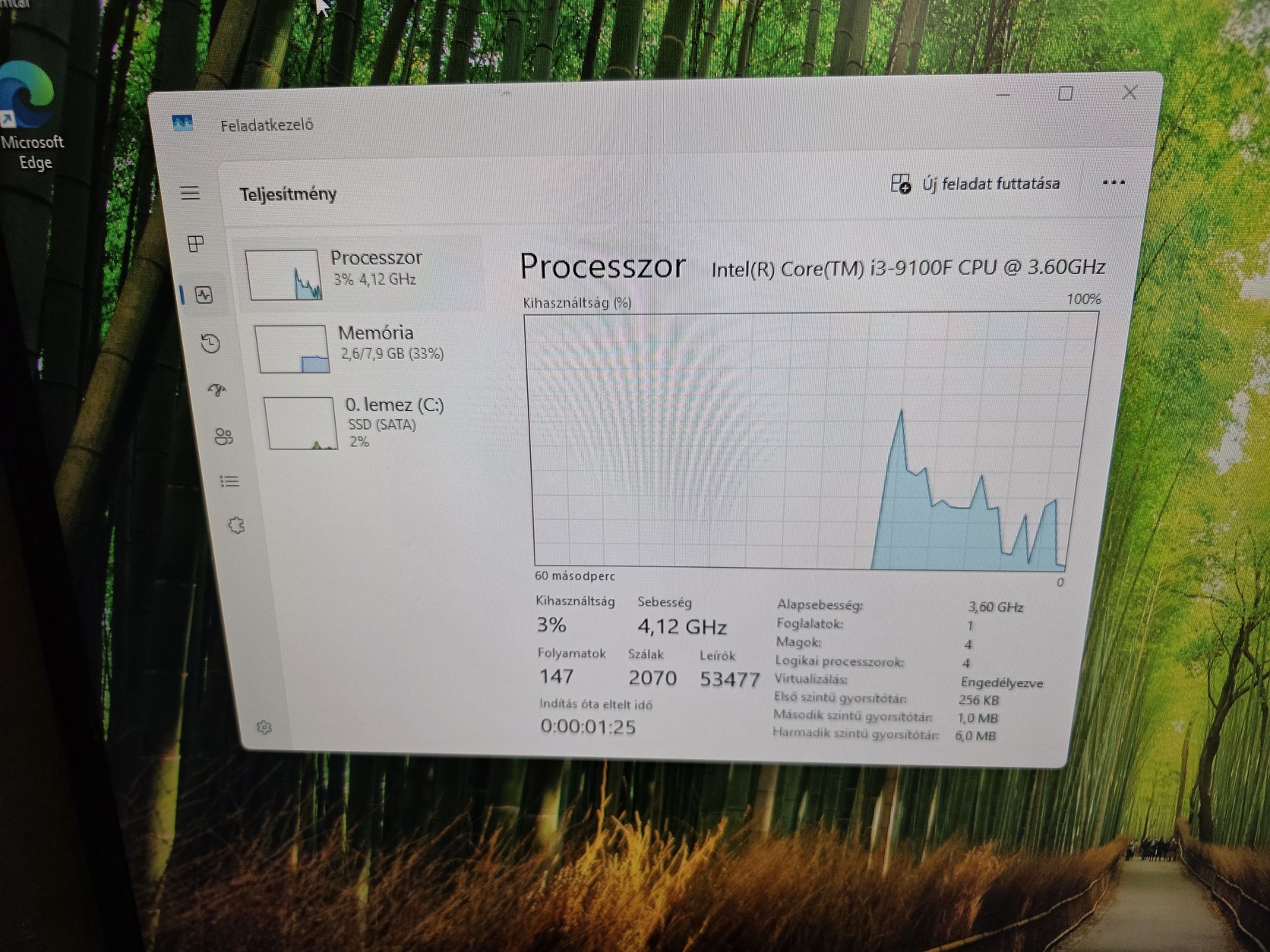Open the Users page icon
This screenshot has width=1270, height=952.
coord(223,437)
